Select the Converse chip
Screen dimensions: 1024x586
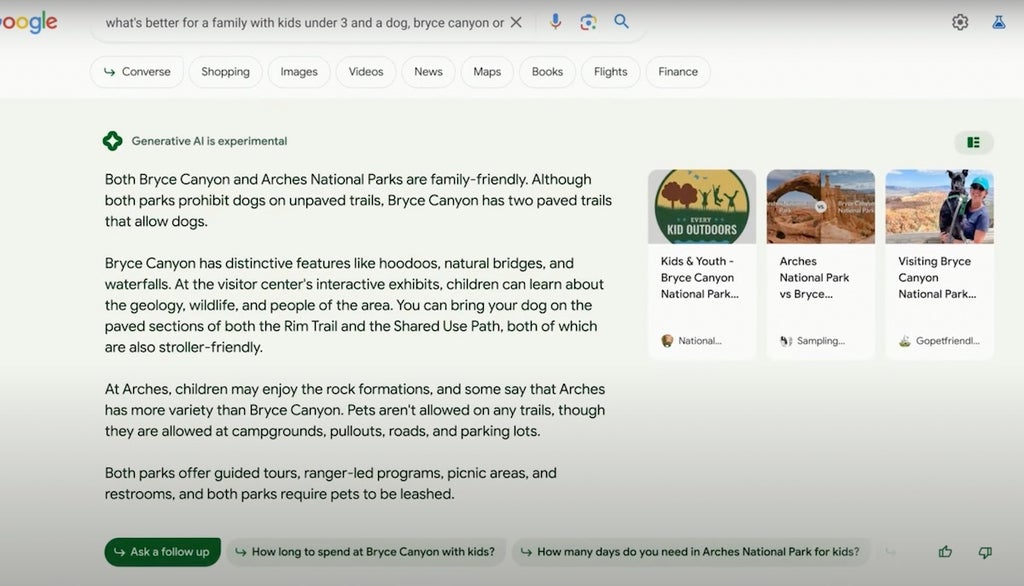pos(136,72)
